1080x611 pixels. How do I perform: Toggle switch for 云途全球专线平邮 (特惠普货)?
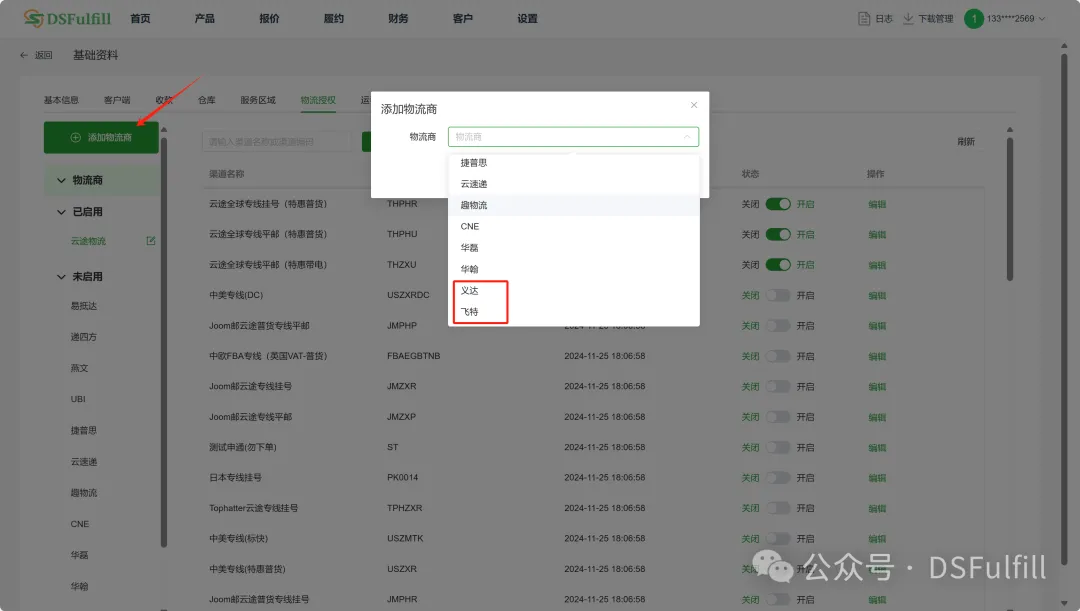778,235
